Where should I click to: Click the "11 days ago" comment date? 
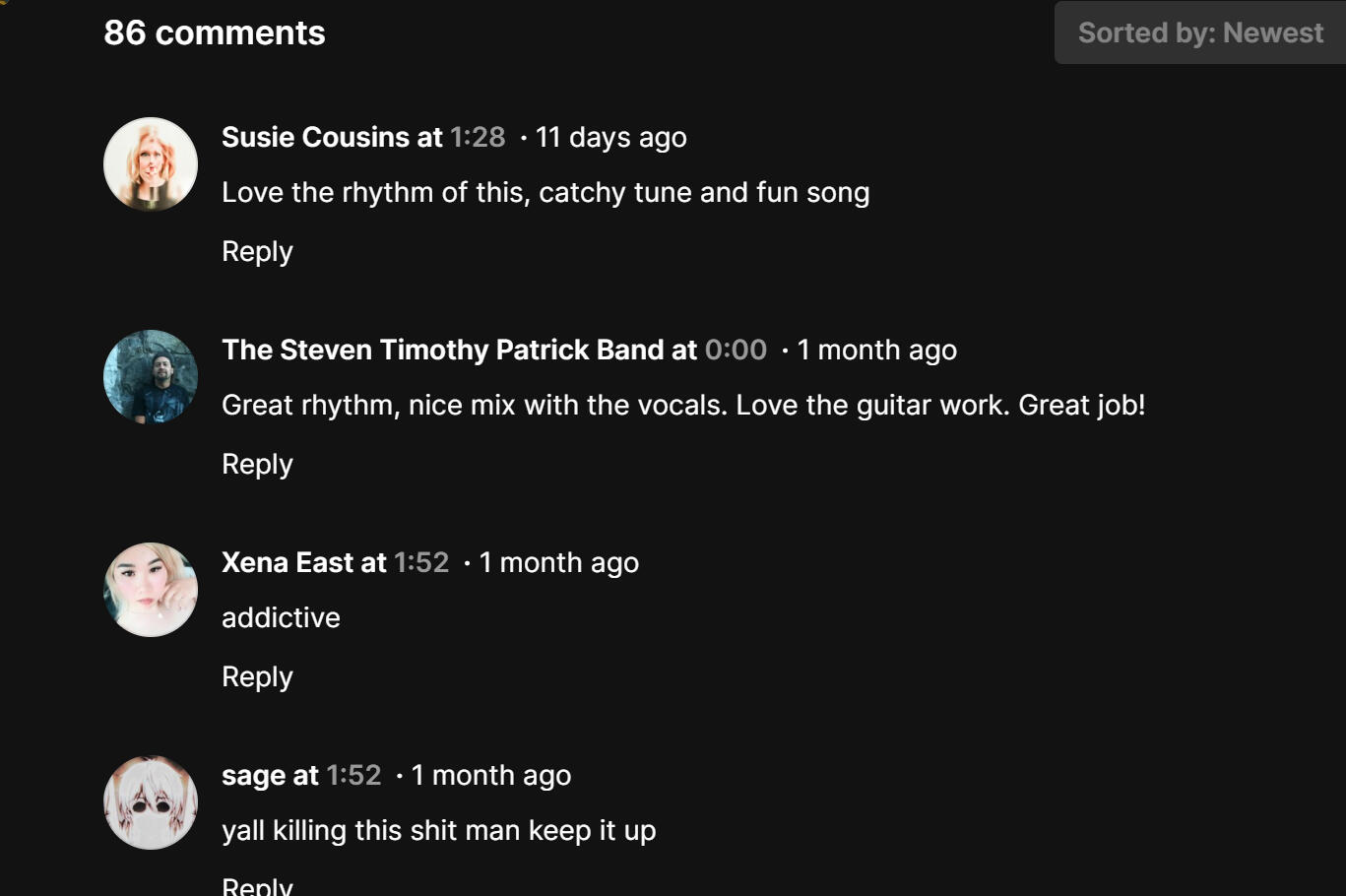click(x=610, y=137)
